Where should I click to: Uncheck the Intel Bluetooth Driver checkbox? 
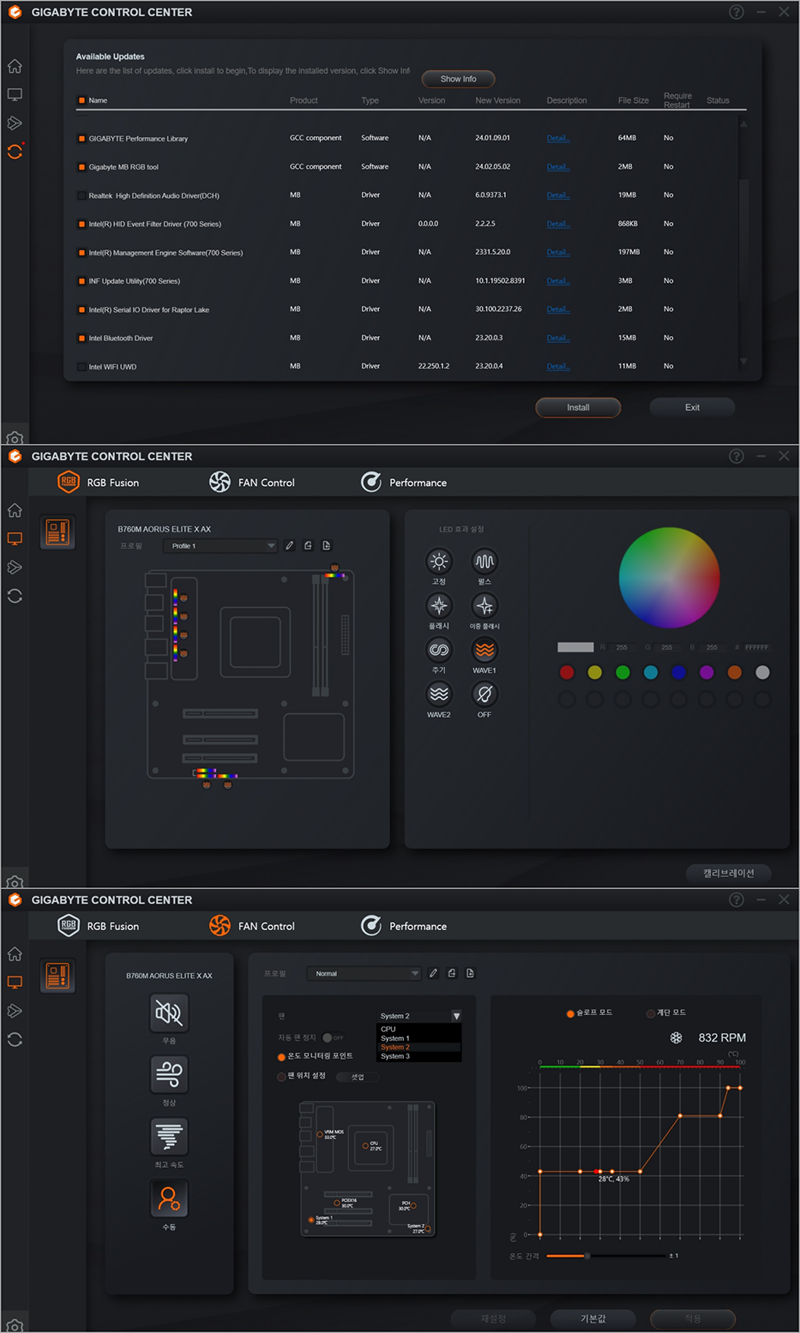pos(82,338)
